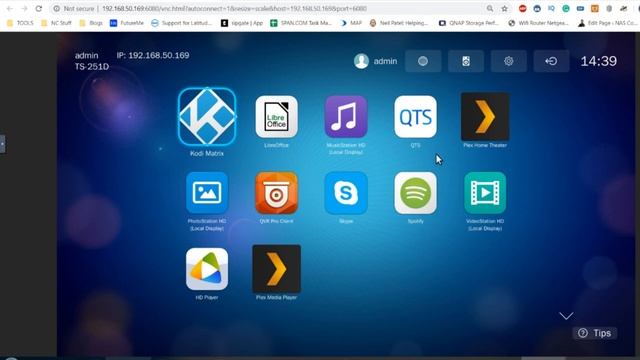
Task: Click the IP: 192.168.50.169 text
Action: tap(153, 55)
